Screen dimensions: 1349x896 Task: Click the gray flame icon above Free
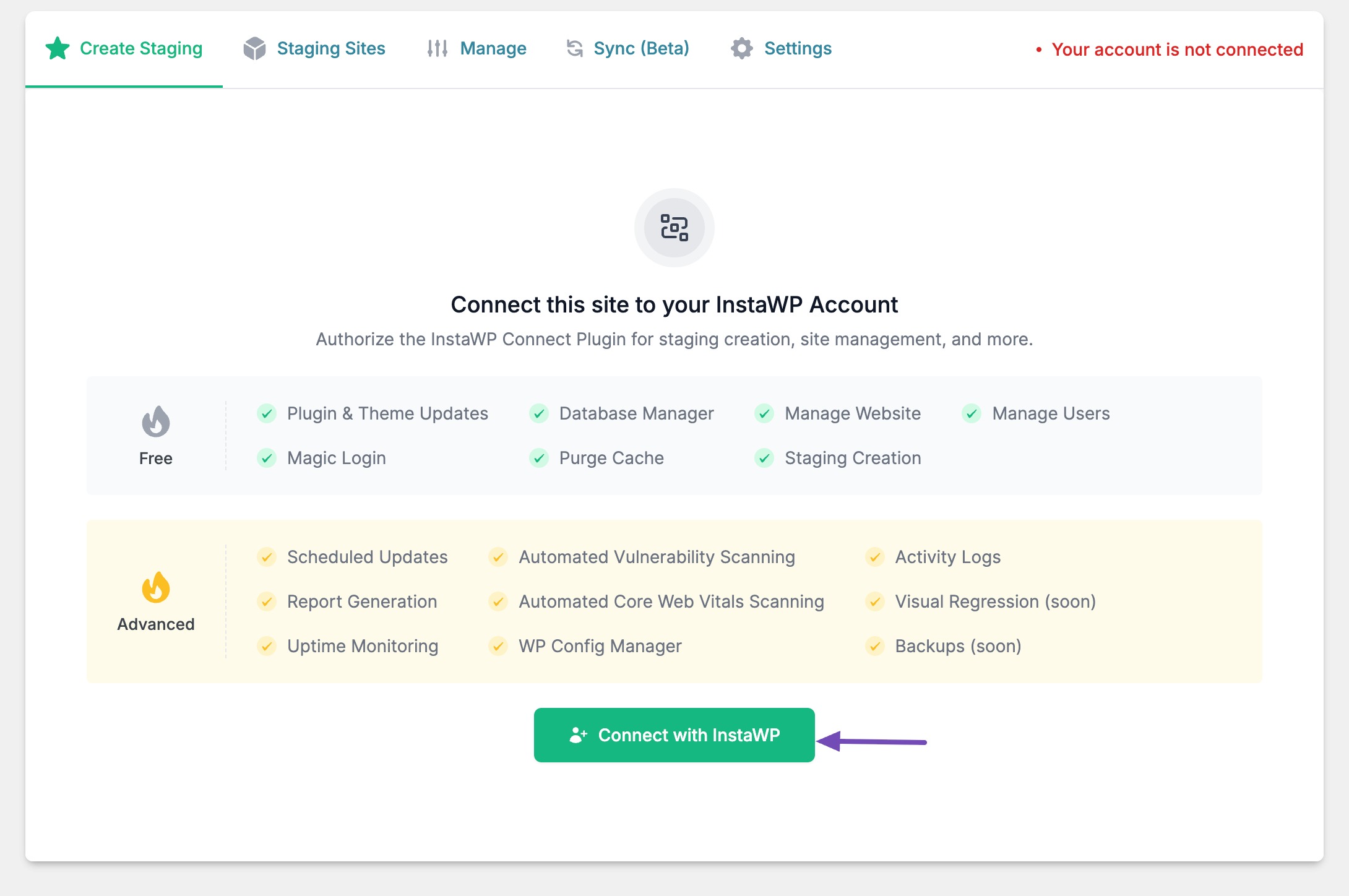(156, 421)
